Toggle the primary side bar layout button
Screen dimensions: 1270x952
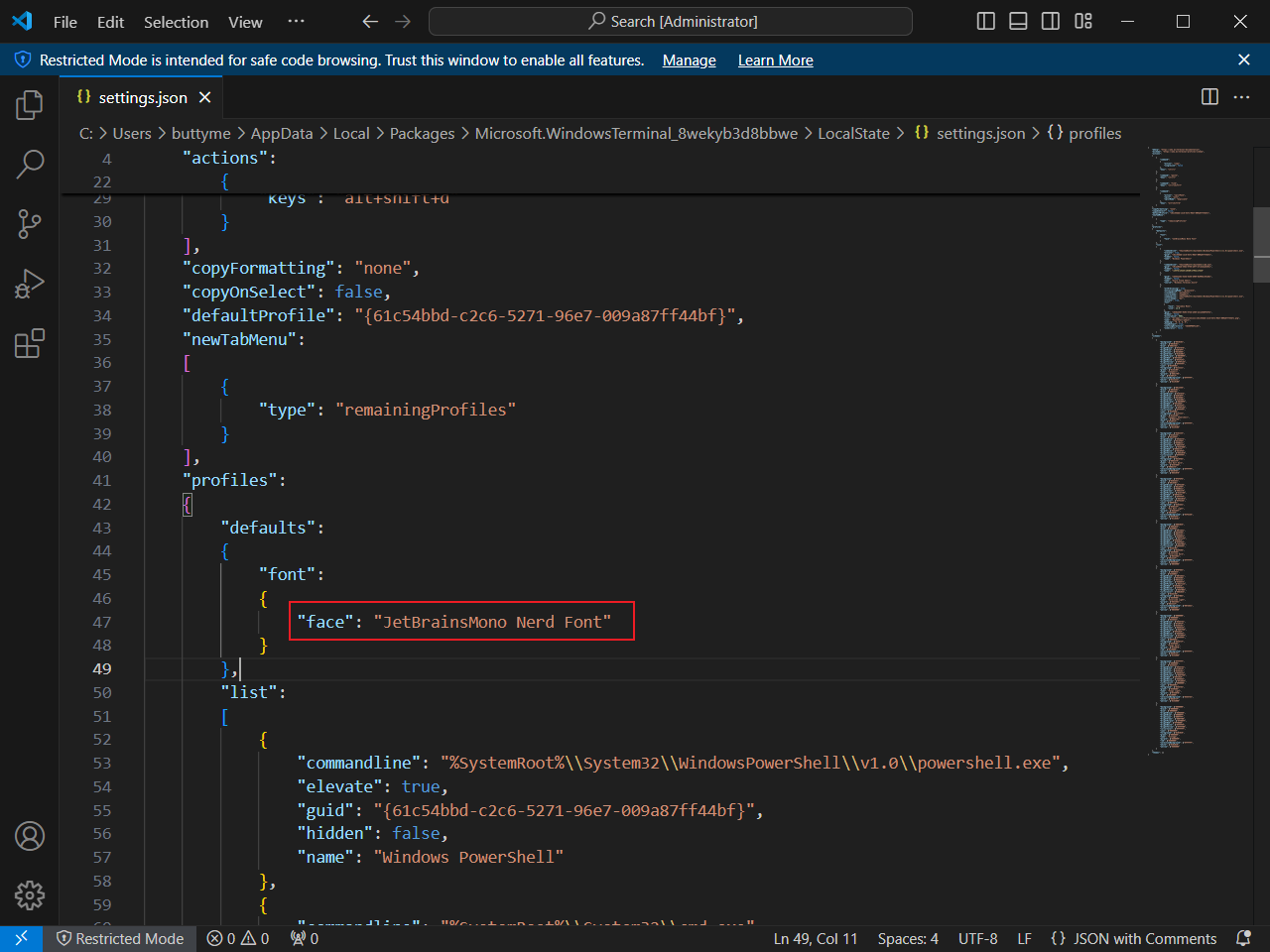(985, 22)
